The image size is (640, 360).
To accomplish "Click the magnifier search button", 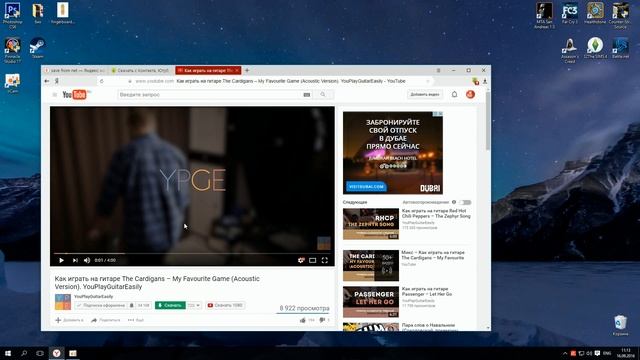I will pyautogui.click(x=323, y=95).
